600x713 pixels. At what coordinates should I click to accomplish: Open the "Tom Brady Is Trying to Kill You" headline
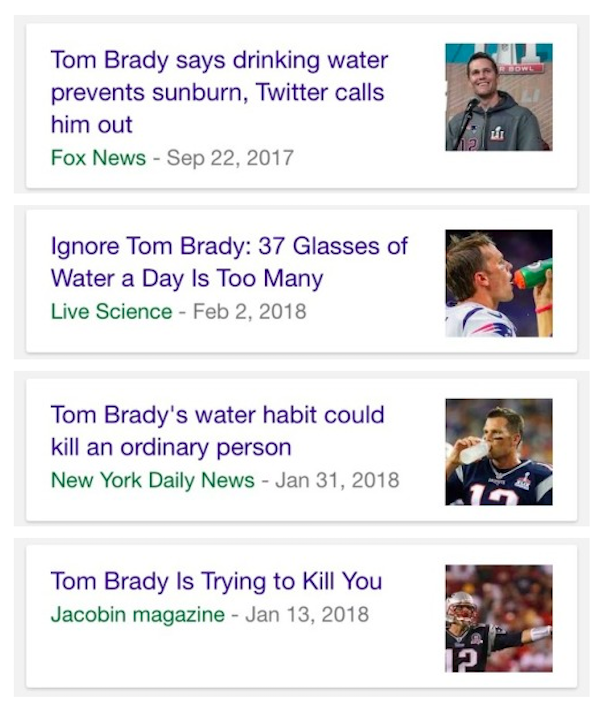216,581
